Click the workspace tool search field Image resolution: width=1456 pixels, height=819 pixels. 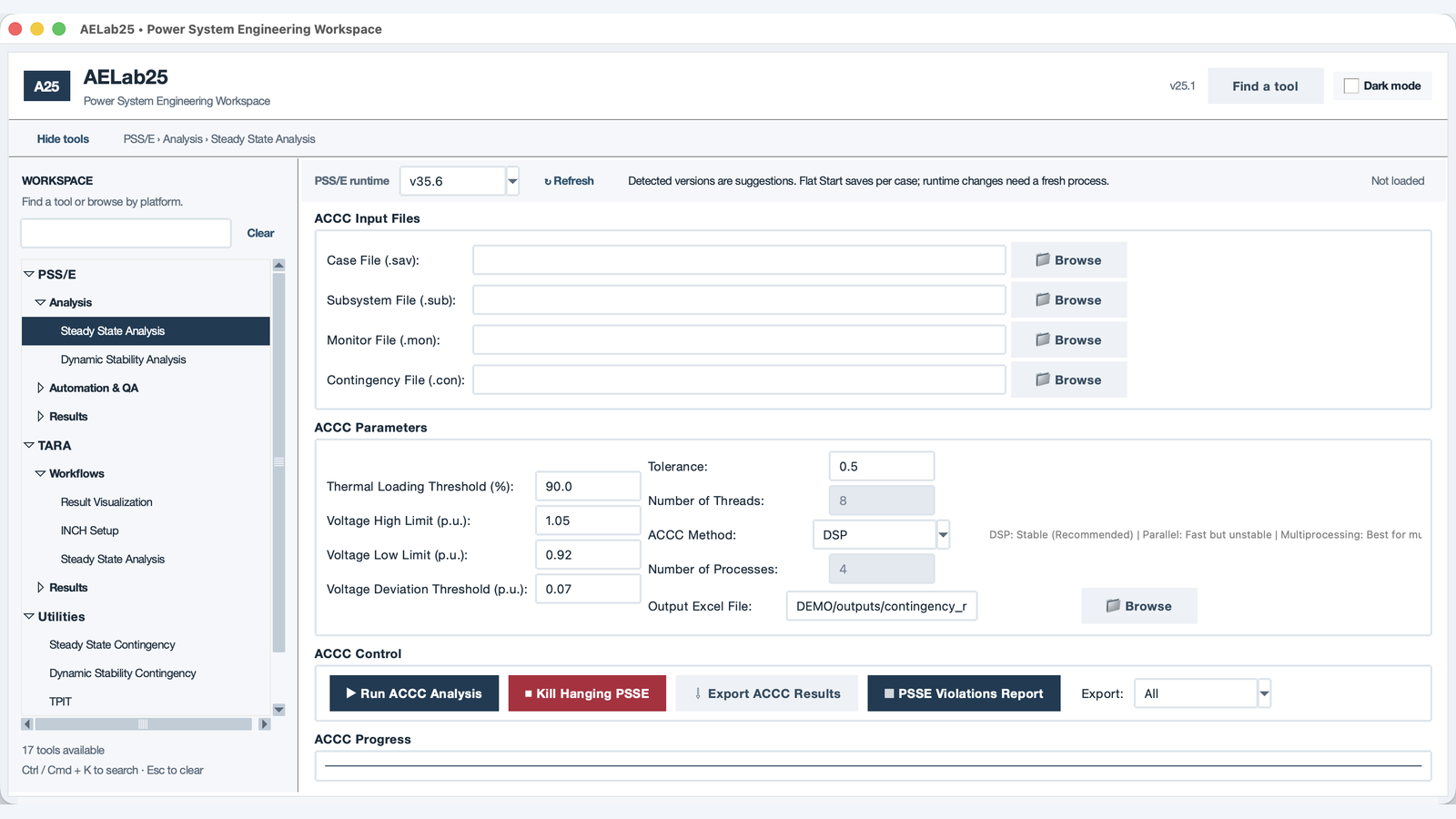pos(126,233)
